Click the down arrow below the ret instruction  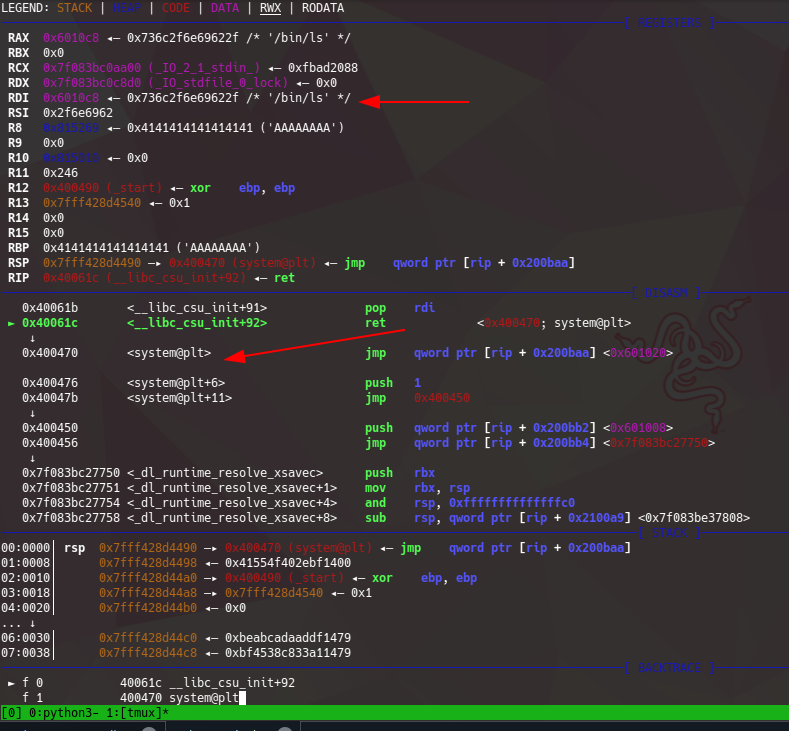[34, 338]
